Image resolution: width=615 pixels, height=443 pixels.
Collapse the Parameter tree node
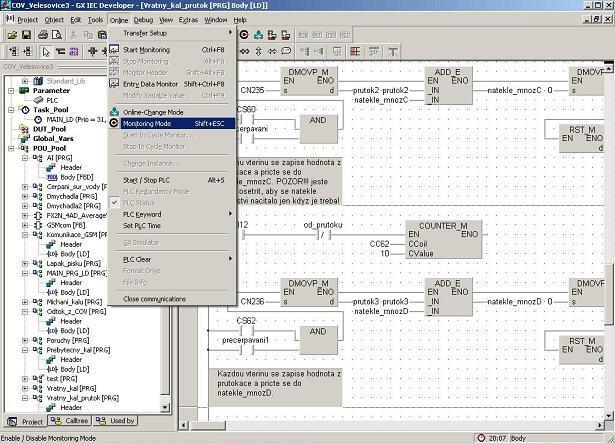coord(11,91)
